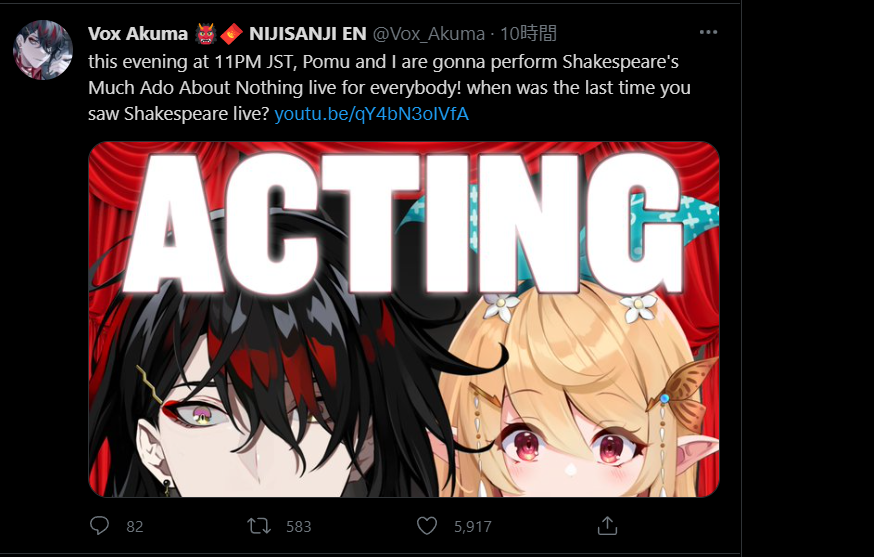
Task: Click the Vox Akuma display name
Action: tap(138, 33)
